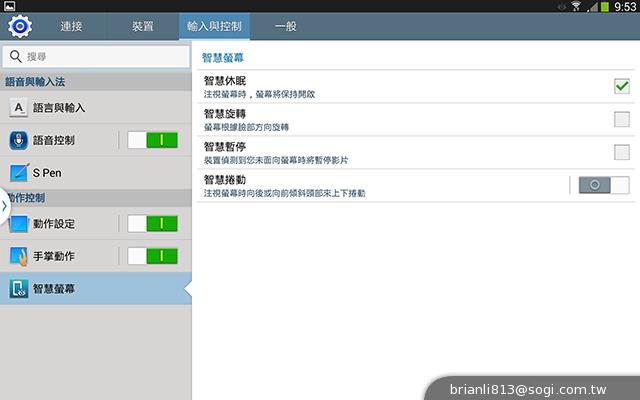This screenshot has height=400, width=640.
Task: Click the search magnifier icon
Action: pos(16,56)
